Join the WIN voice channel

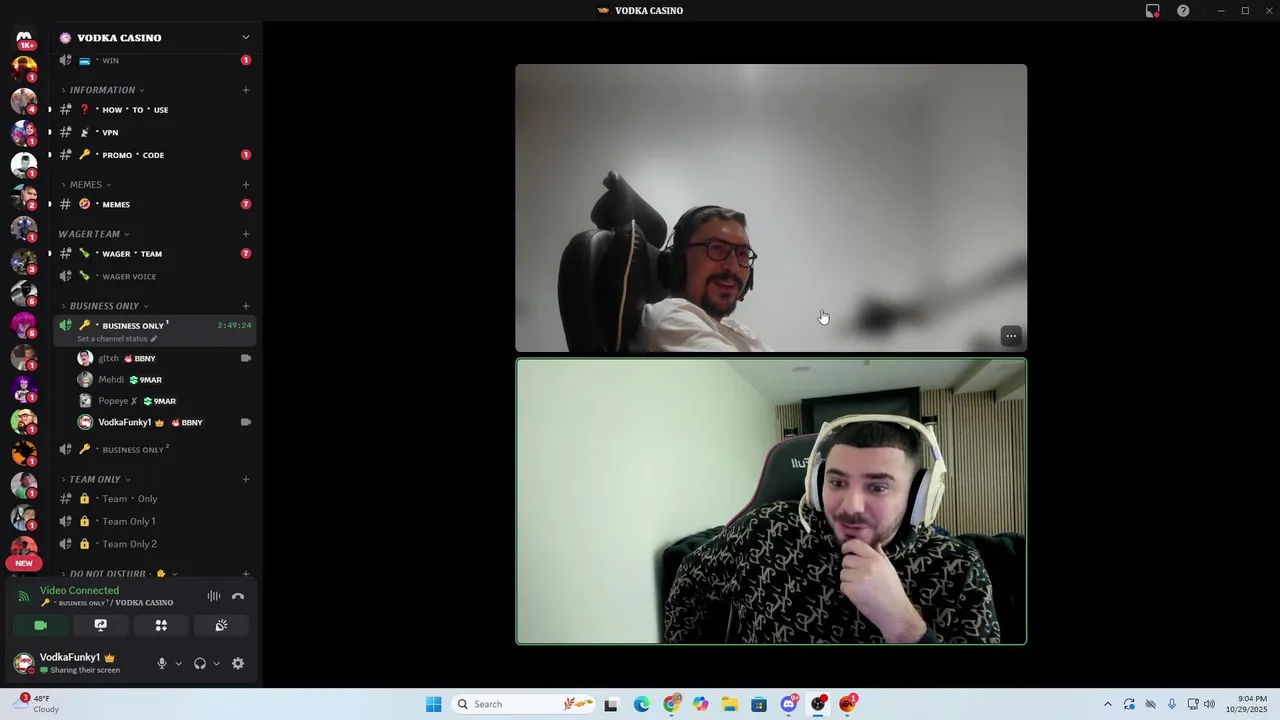point(155,60)
